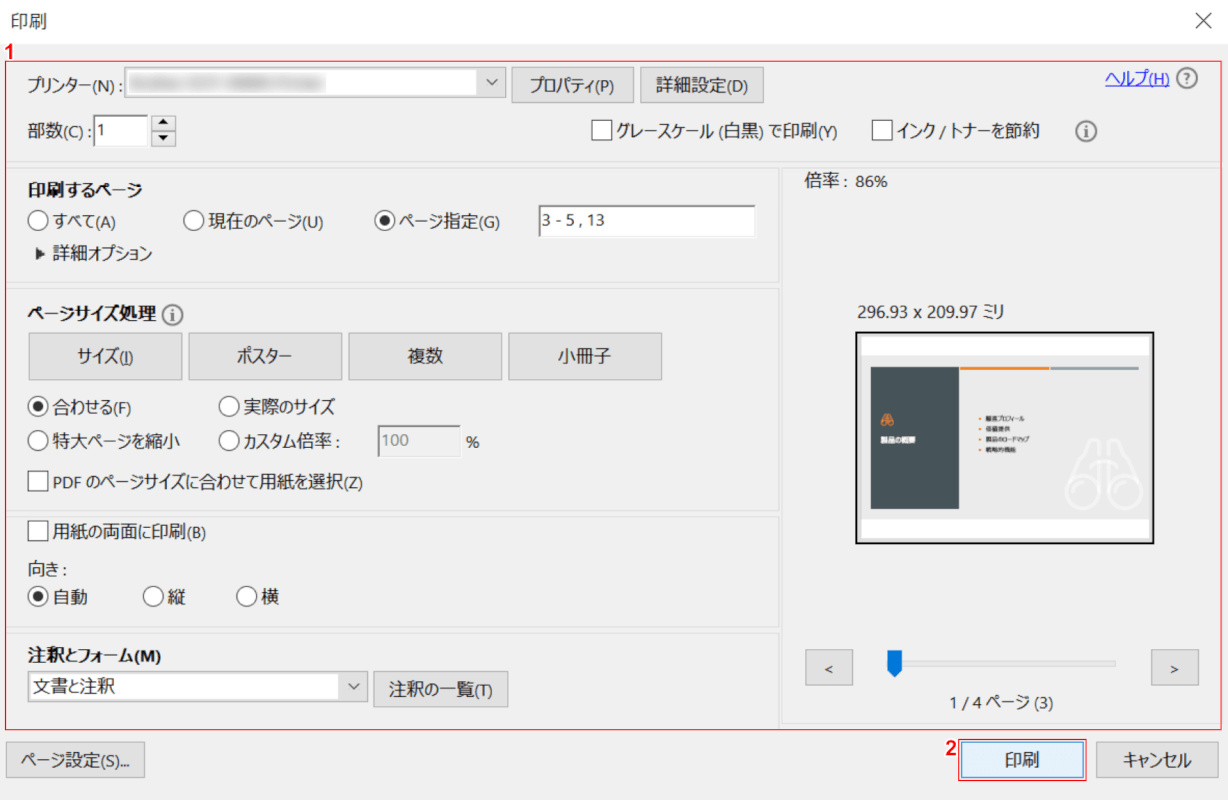Click the help question mark icon
Image resolution: width=1228 pixels, height=800 pixels.
(1187, 79)
